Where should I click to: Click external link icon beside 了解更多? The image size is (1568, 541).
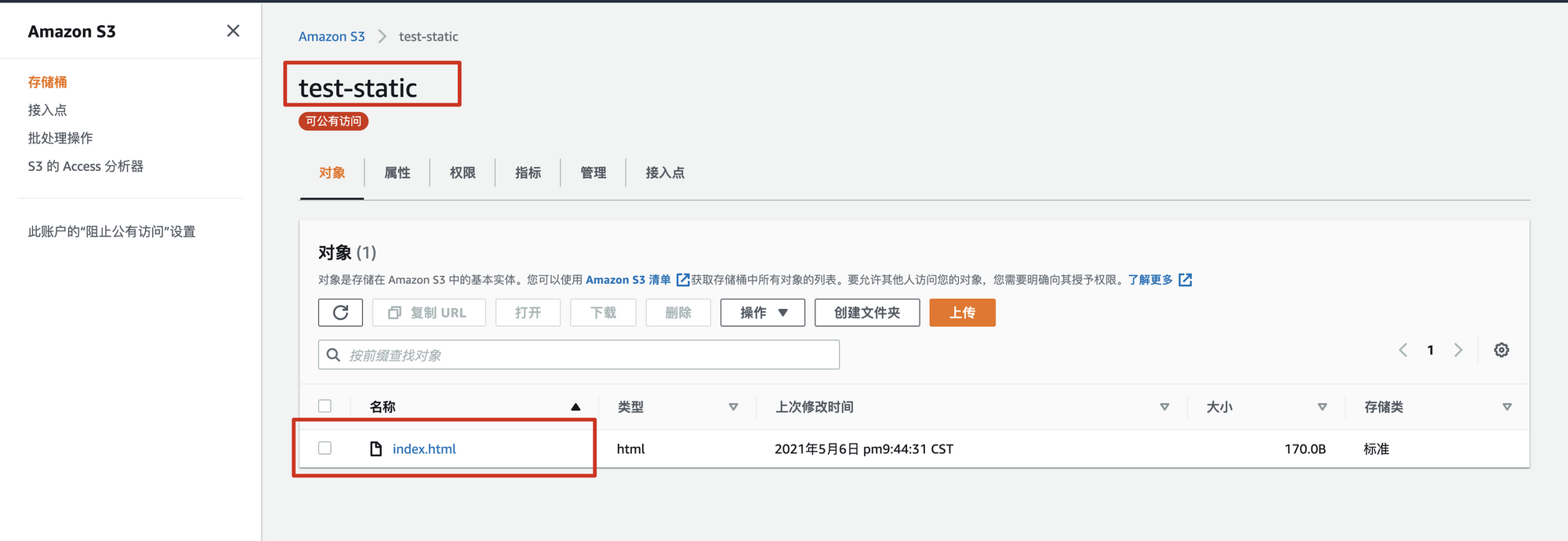[x=1185, y=280]
